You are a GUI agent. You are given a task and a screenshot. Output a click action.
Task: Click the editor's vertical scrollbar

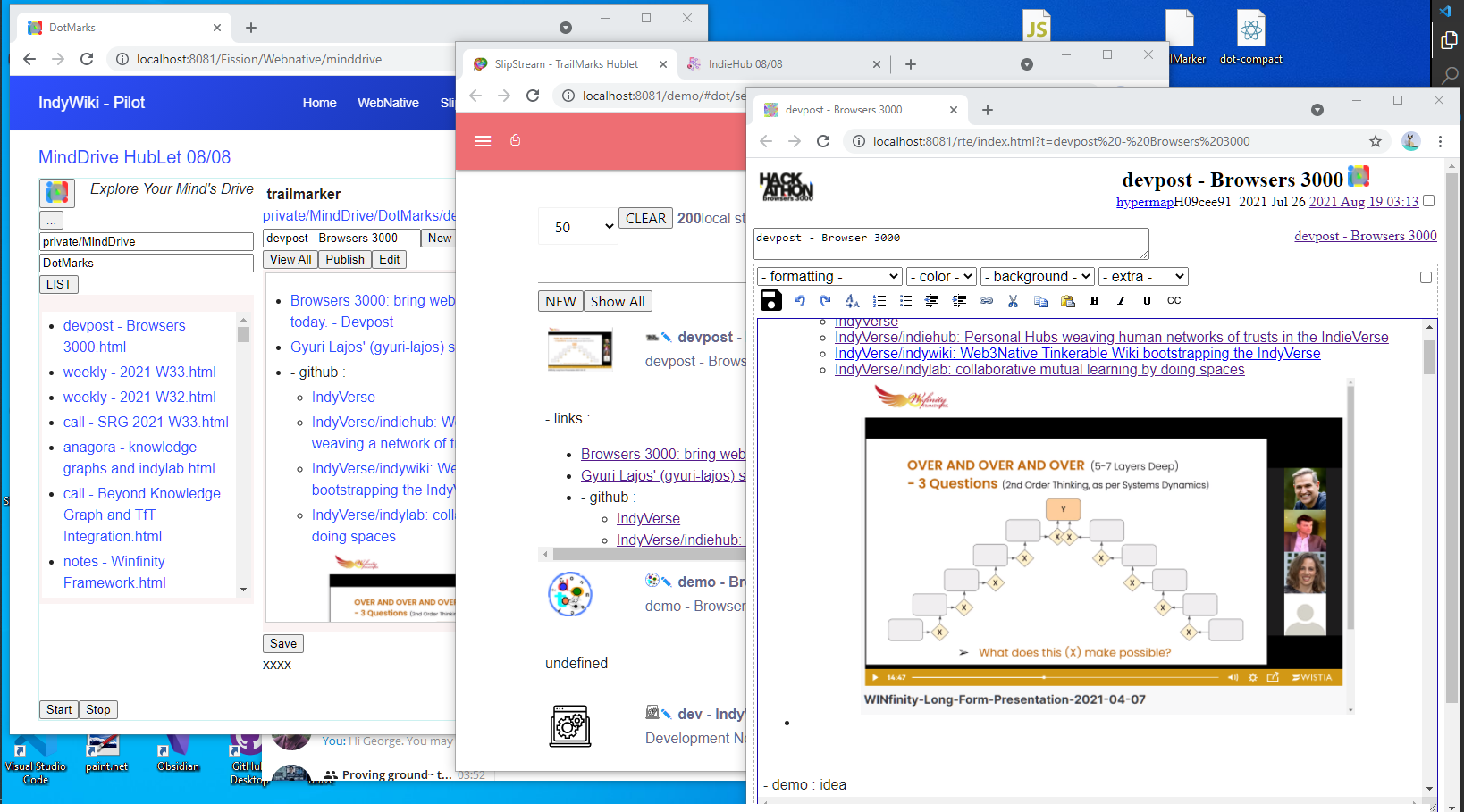click(x=1429, y=557)
